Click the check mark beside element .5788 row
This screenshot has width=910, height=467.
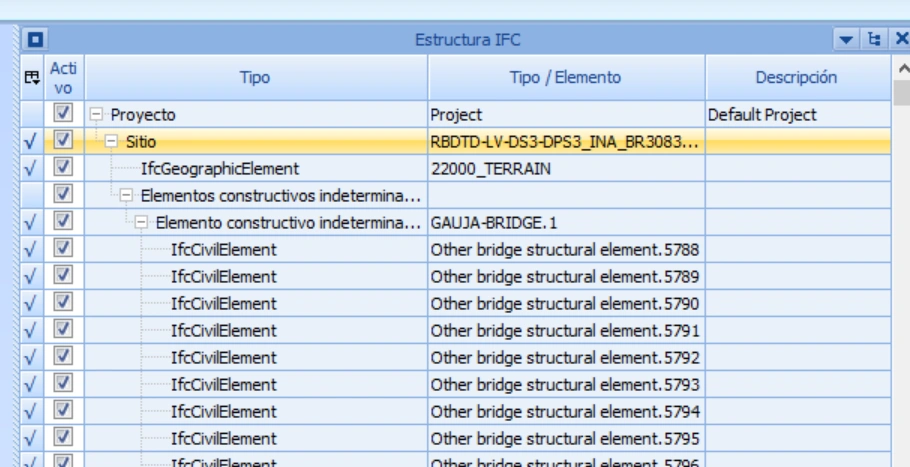32,250
